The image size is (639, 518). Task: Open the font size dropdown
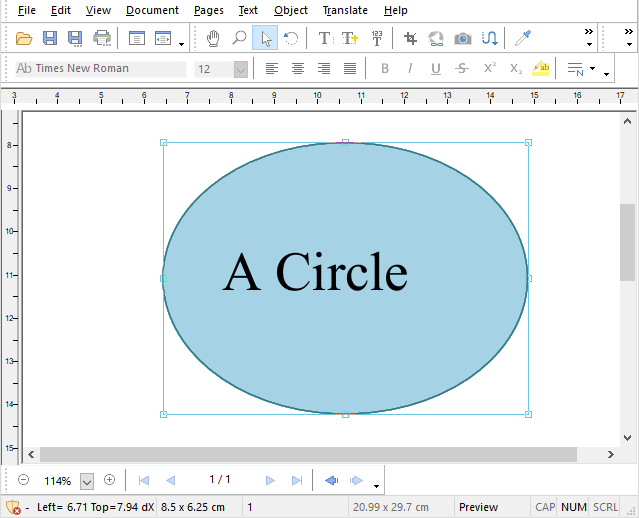pyautogui.click(x=240, y=69)
